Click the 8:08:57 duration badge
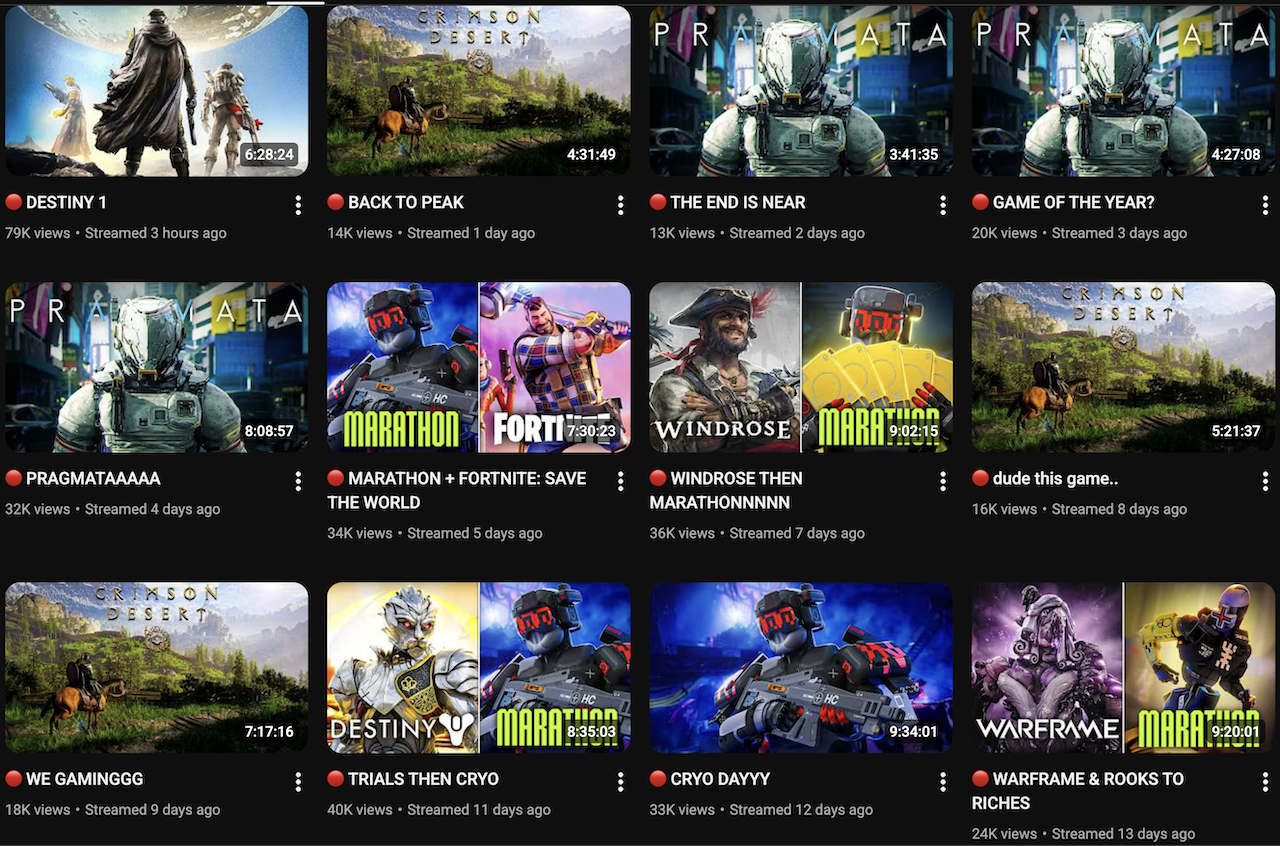1280x846 pixels. click(270, 431)
